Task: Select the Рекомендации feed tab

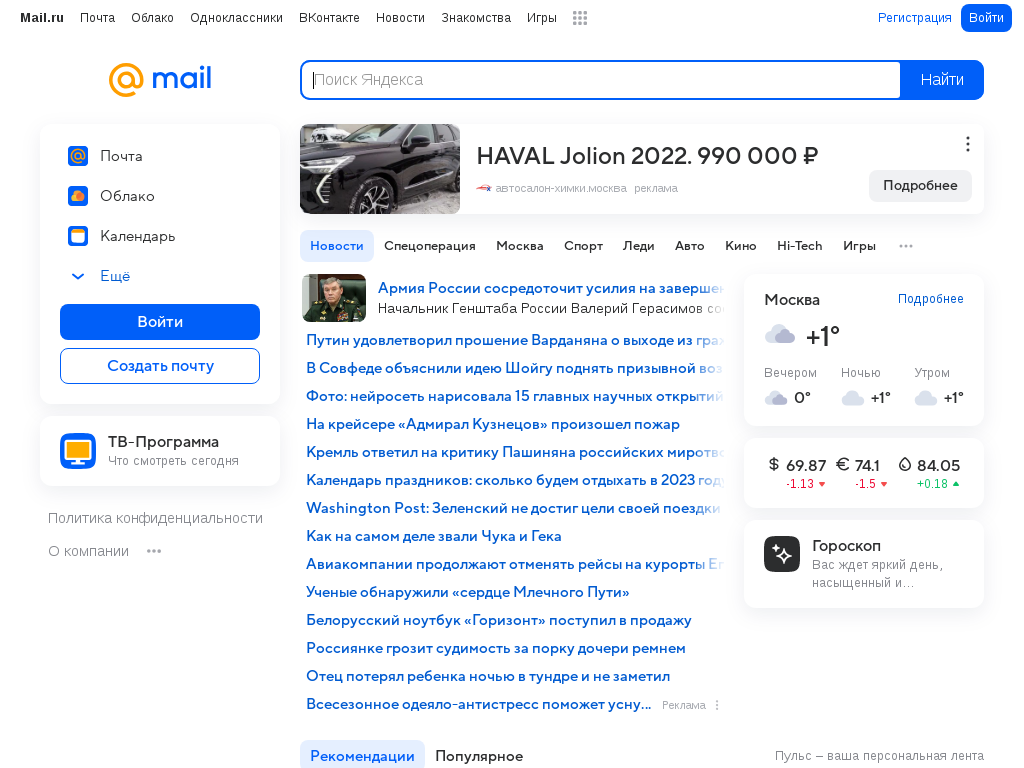Action: 362,756
